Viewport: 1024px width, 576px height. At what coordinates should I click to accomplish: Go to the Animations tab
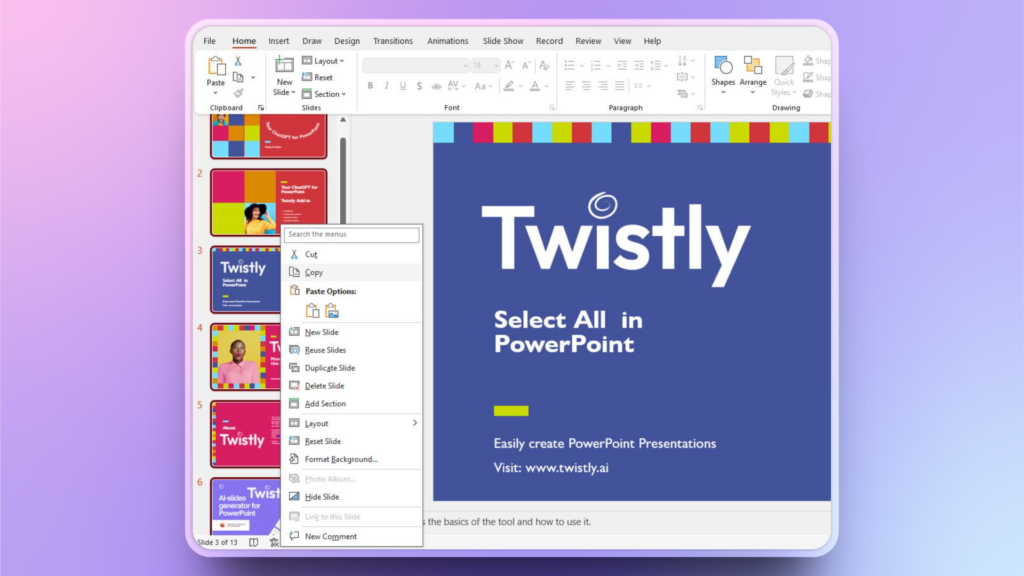(x=447, y=40)
